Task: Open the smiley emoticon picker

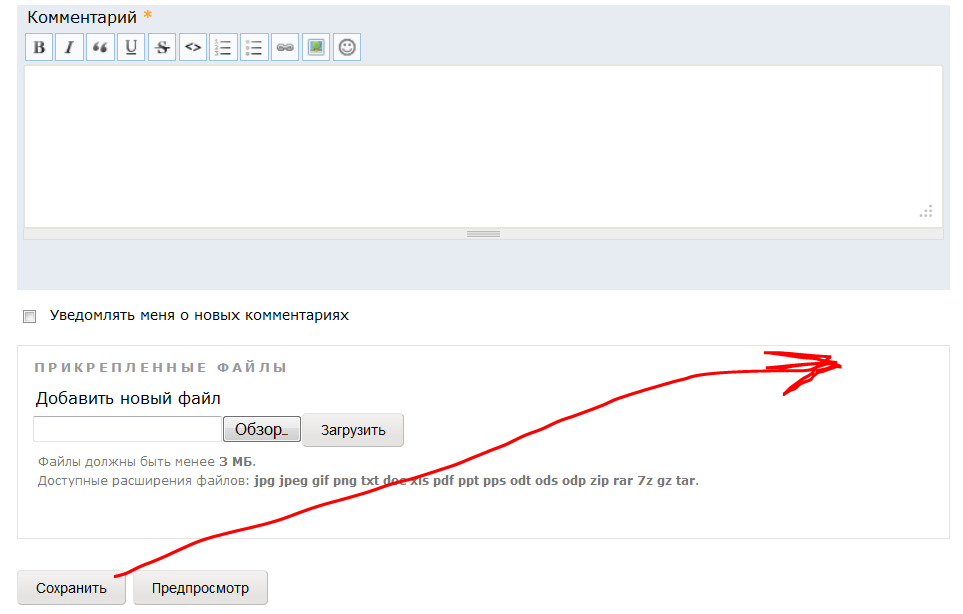Action: [347, 47]
